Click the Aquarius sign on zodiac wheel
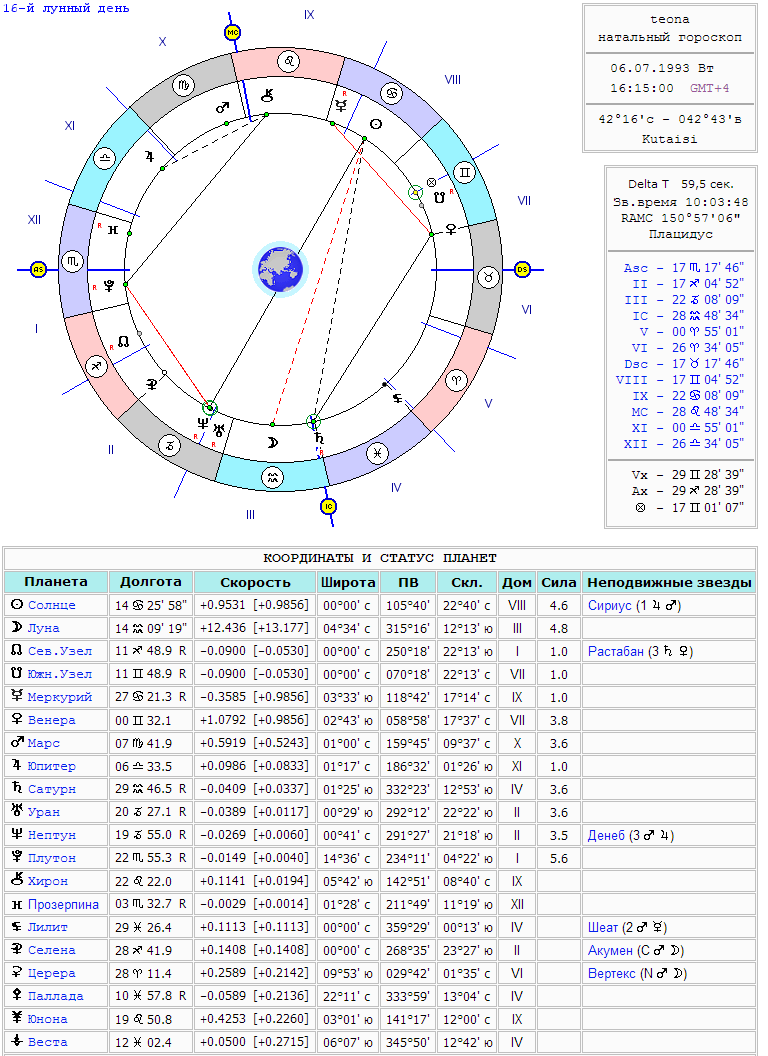Screen dimensions: 768x1056 [272, 478]
